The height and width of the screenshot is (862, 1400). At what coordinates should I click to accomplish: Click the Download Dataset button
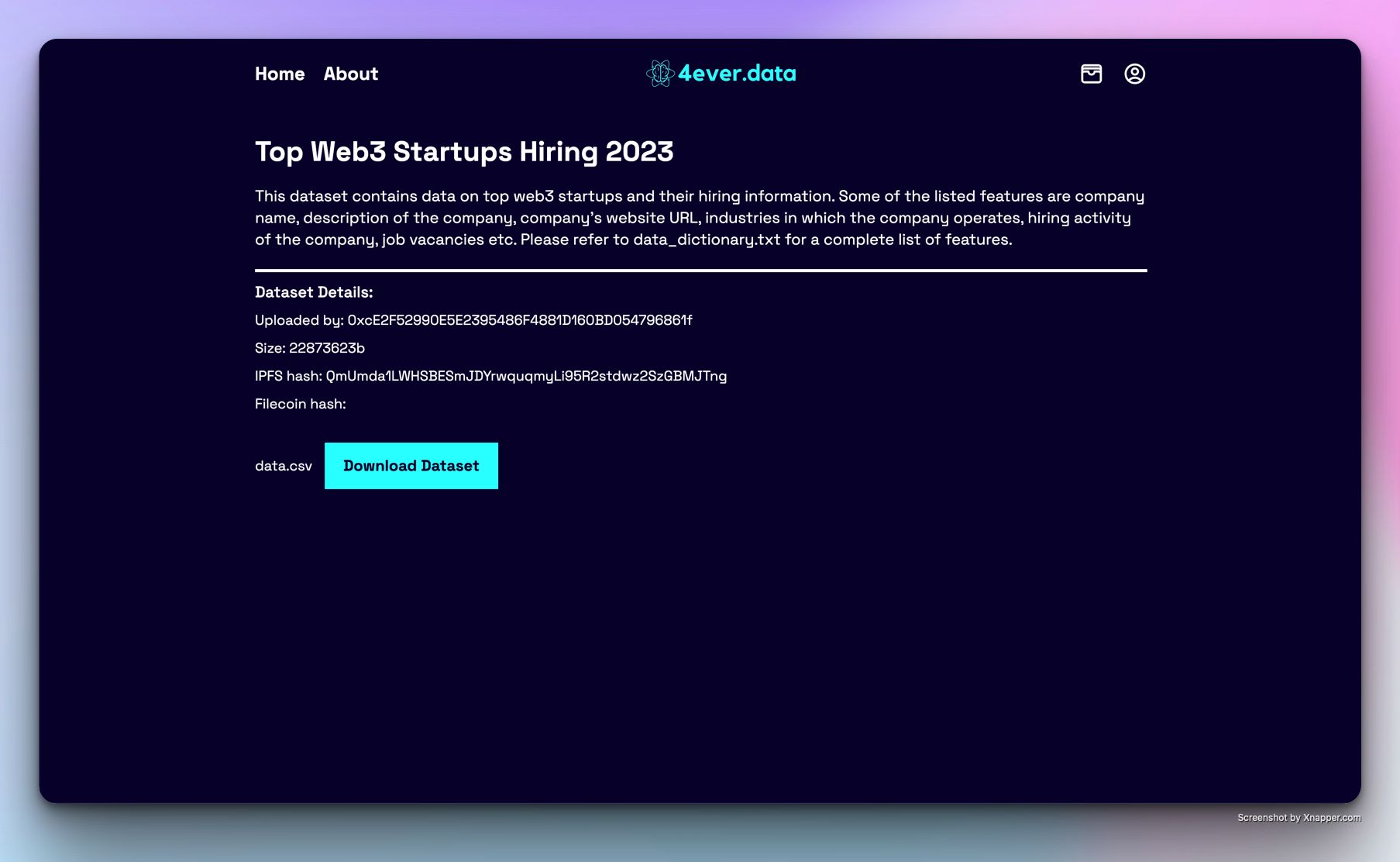[x=411, y=466]
